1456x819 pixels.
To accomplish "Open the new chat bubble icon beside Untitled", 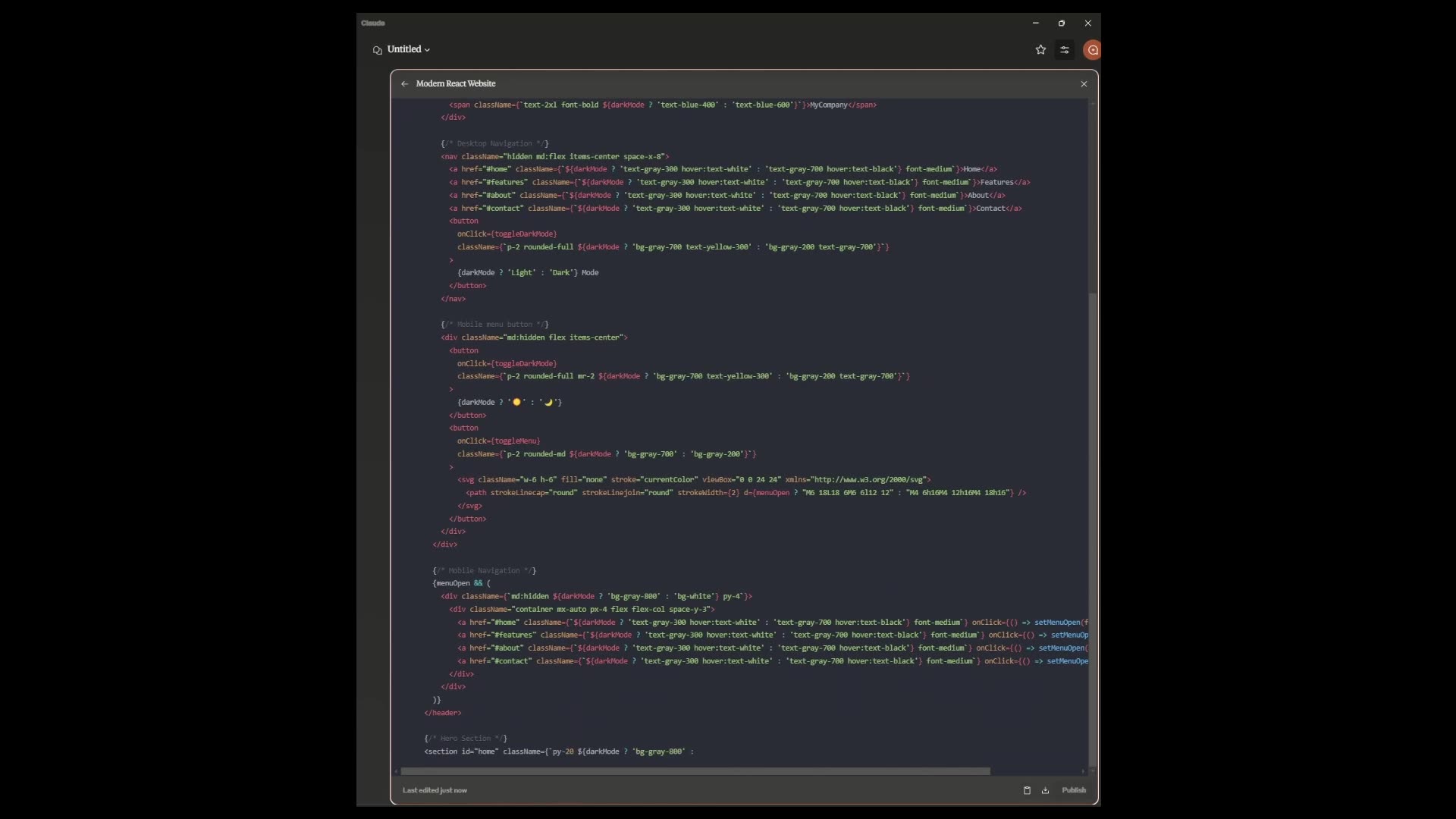I will pos(377,50).
